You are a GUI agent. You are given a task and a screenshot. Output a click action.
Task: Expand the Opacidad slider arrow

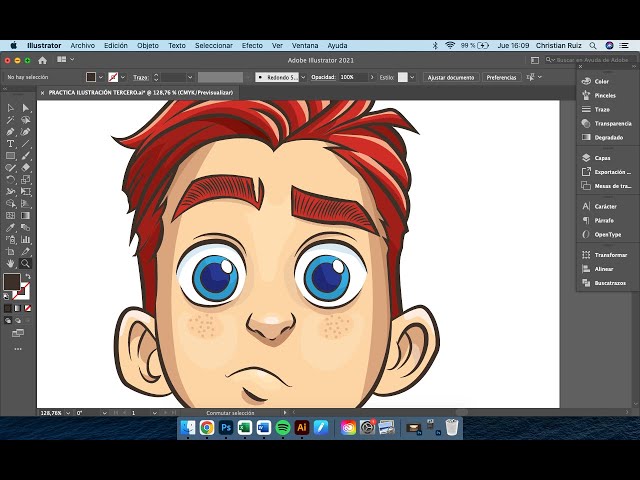point(372,77)
